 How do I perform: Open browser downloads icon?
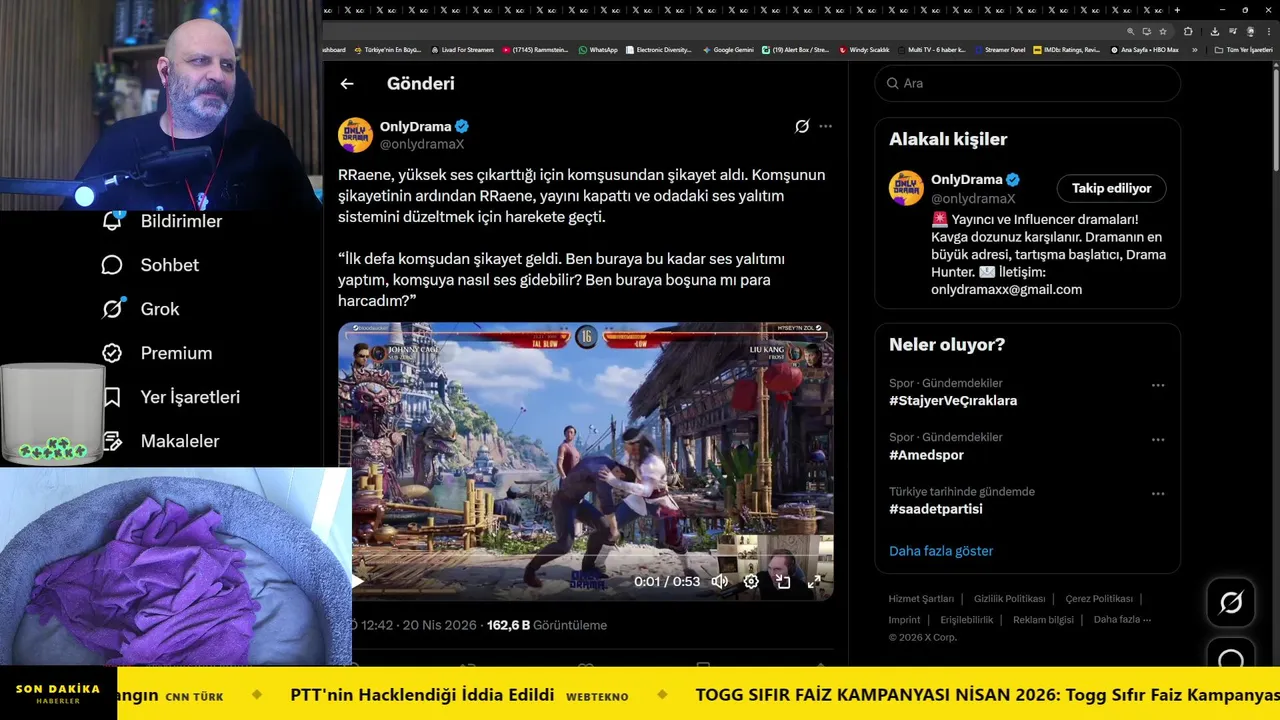click(x=1214, y=31)
